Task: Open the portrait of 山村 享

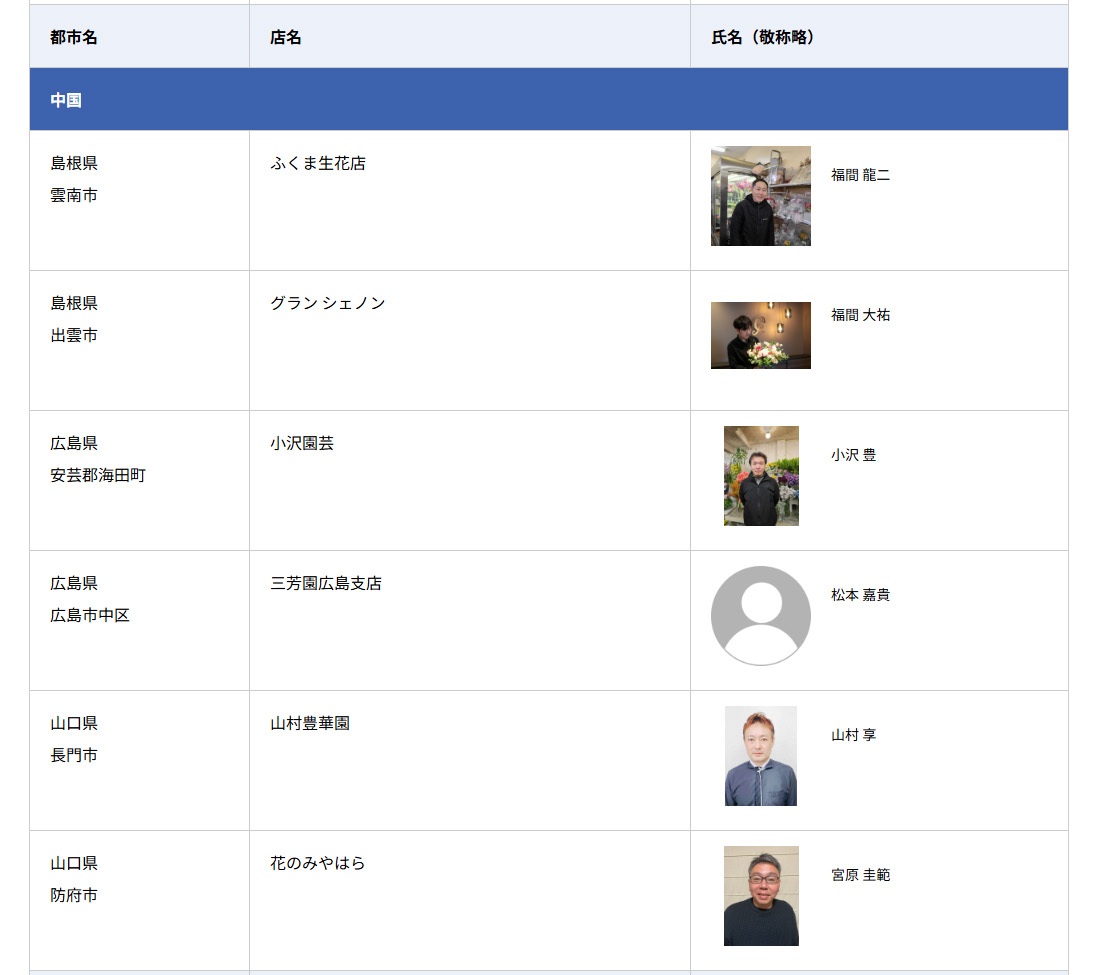Action: click(761, 756)
